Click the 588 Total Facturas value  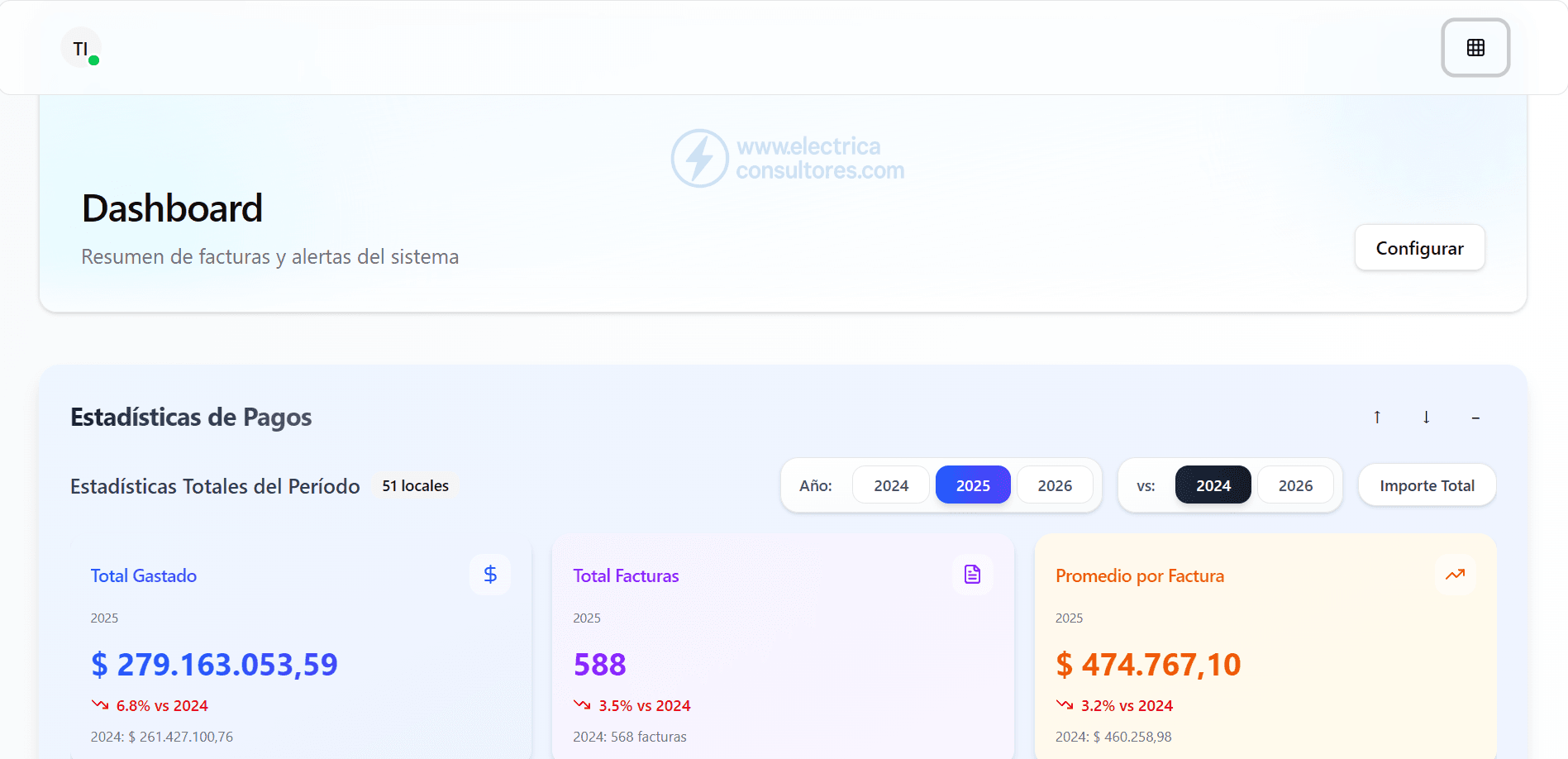coord(599,664)
